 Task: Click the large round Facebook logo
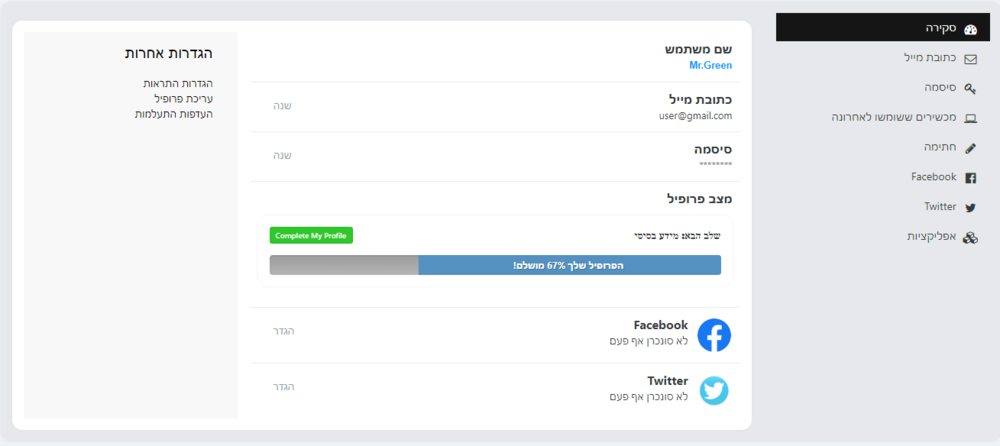[x=714, y=335]
